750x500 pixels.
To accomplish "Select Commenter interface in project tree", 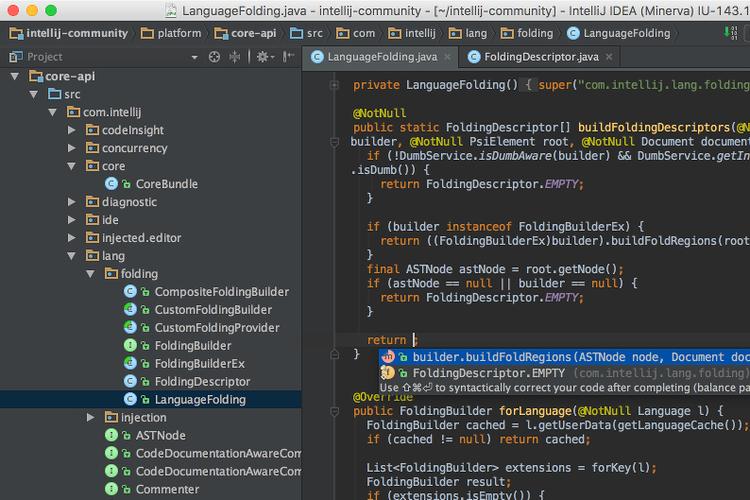I will (167, 489).
